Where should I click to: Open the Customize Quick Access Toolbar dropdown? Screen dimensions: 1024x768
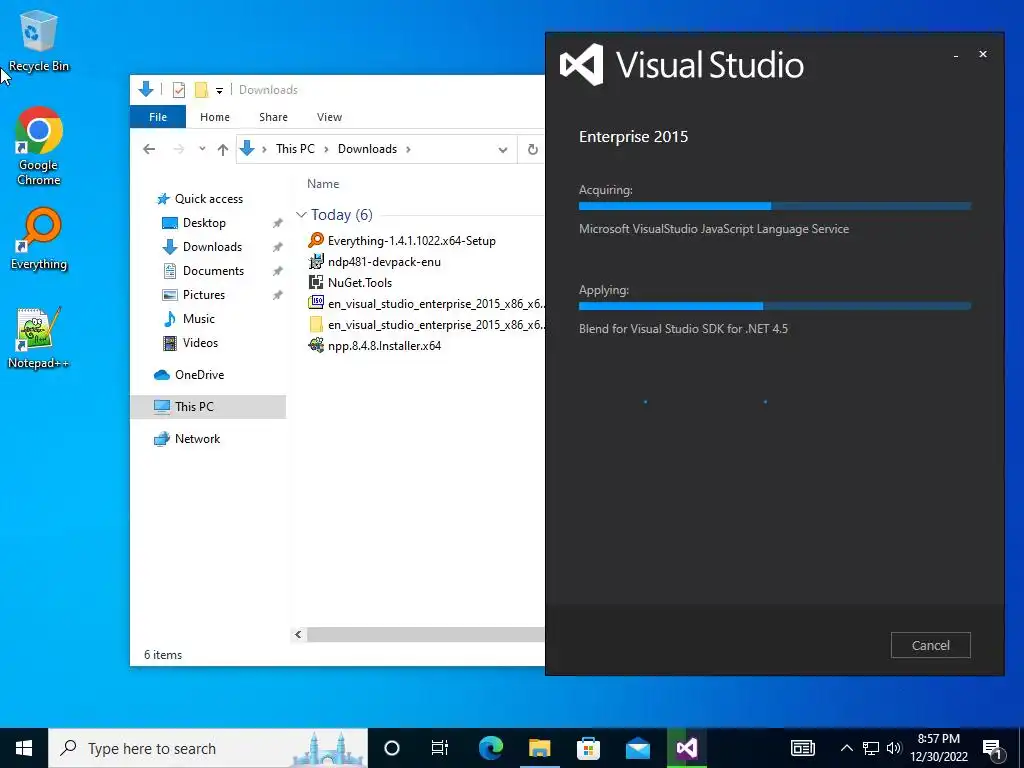219,91
